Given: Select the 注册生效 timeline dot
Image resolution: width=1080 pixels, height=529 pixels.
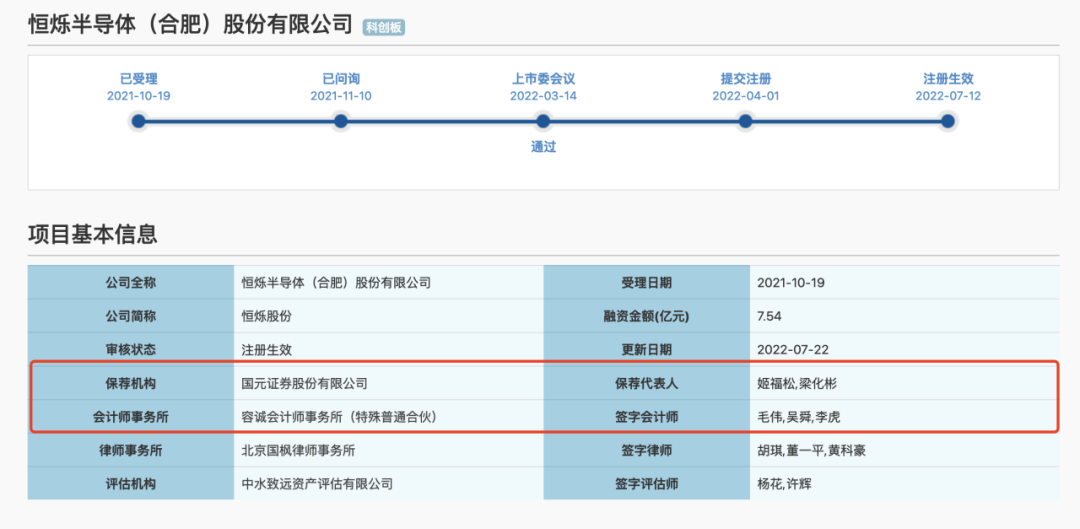Looking at the screenshot, I should (948, 121).
